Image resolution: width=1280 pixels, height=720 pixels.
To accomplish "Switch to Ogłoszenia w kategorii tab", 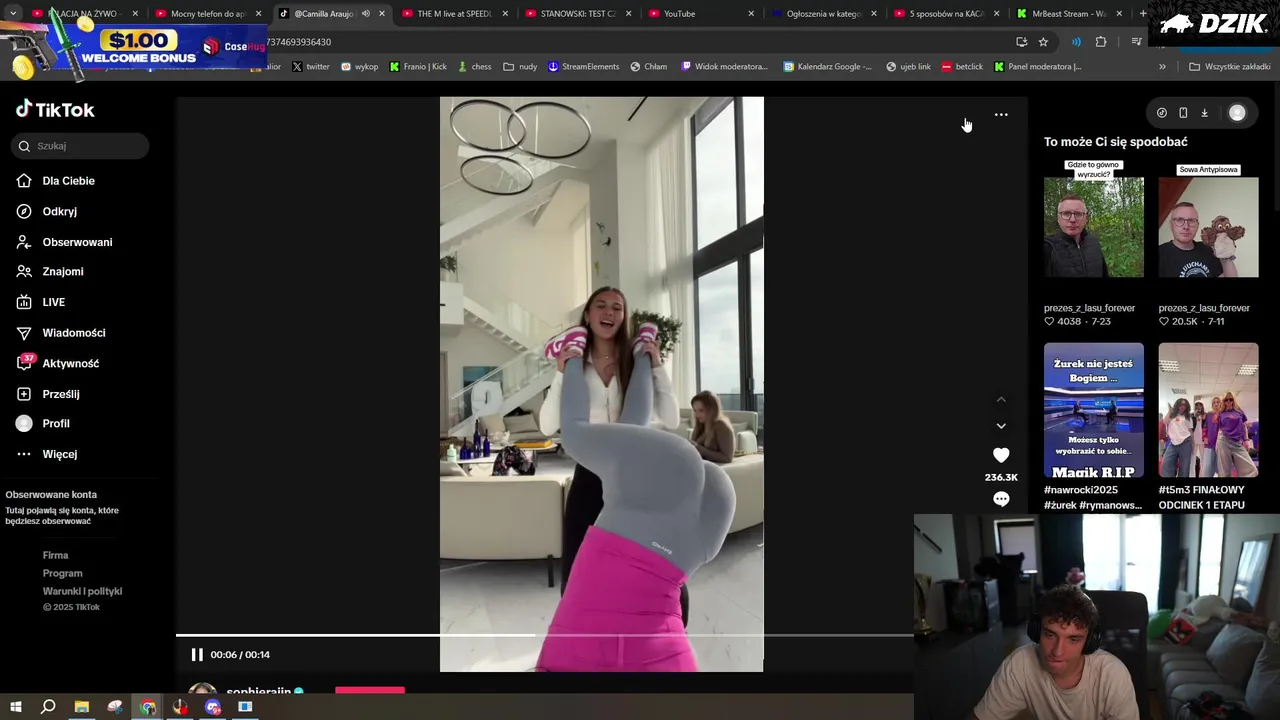I will pyautogui.click(x=824, y=14).
